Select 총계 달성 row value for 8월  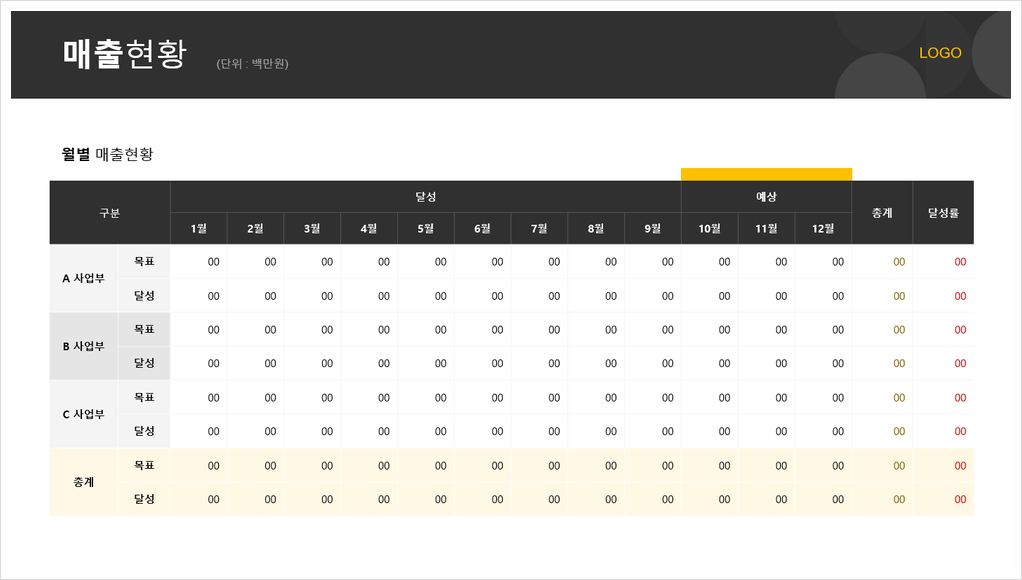611,499
